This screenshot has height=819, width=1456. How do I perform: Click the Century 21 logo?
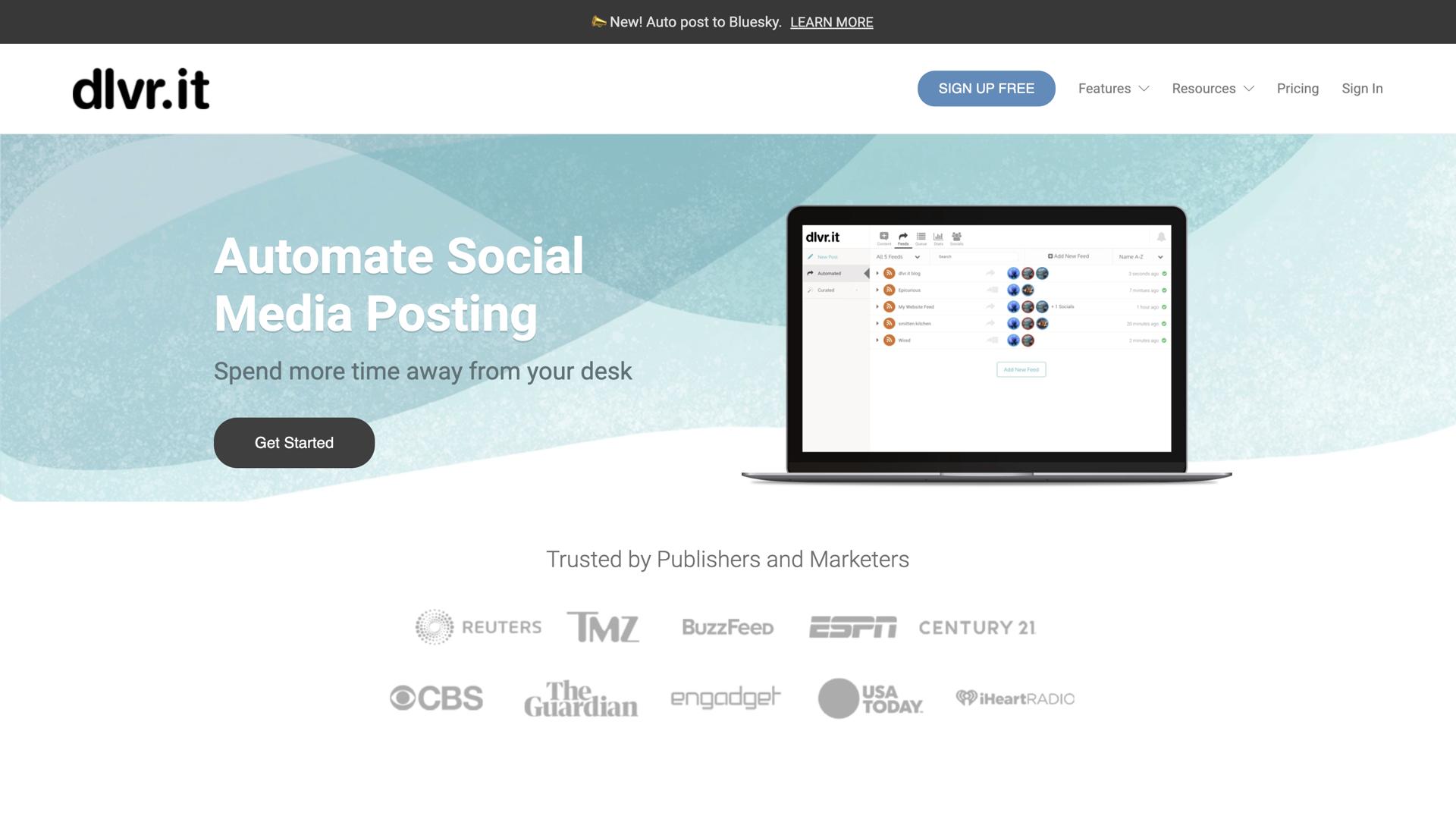point(977,627)
